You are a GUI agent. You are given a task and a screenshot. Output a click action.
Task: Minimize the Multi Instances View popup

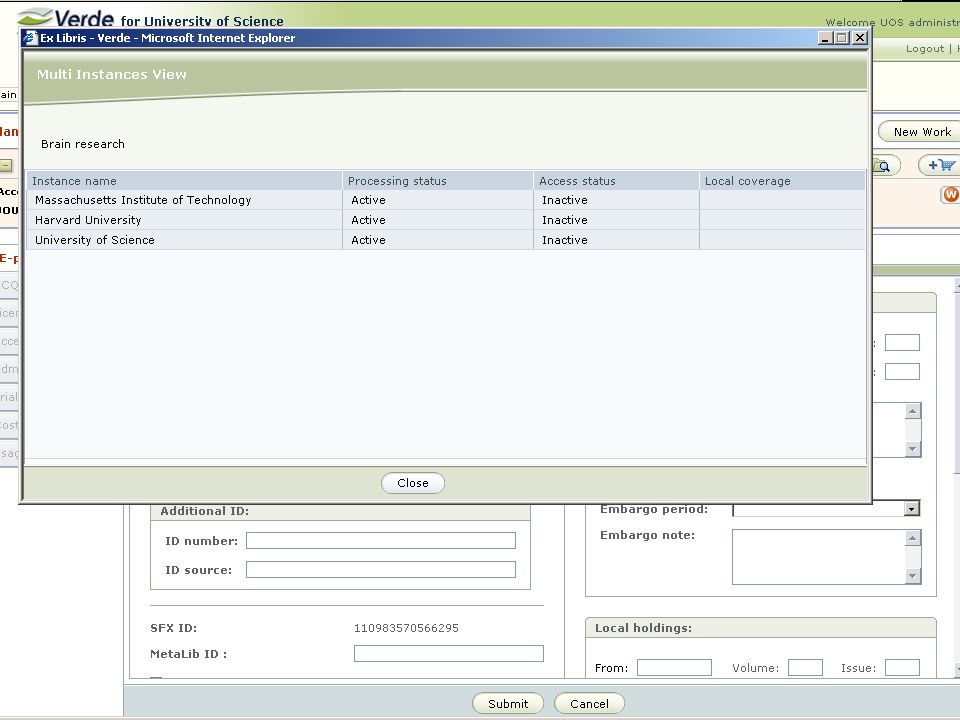[825, 38]
